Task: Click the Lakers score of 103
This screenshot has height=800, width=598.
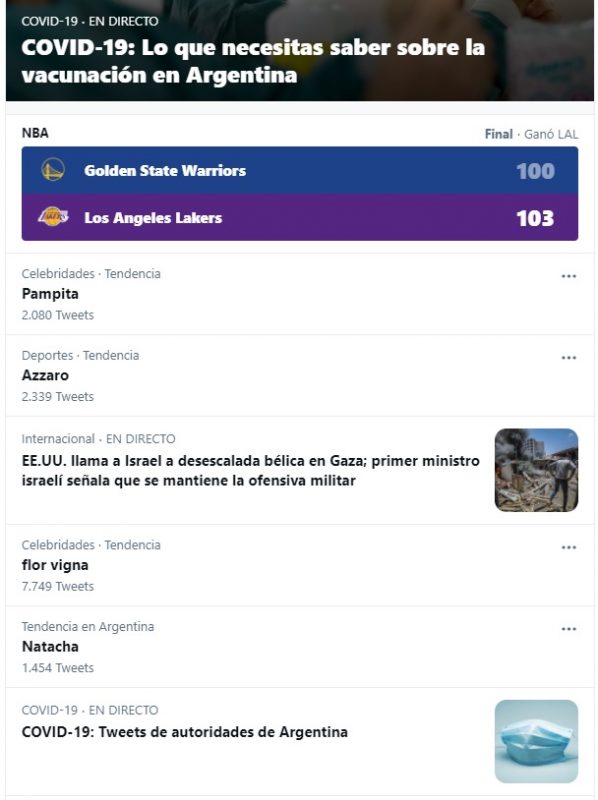Action: click(x=535, y=218)
